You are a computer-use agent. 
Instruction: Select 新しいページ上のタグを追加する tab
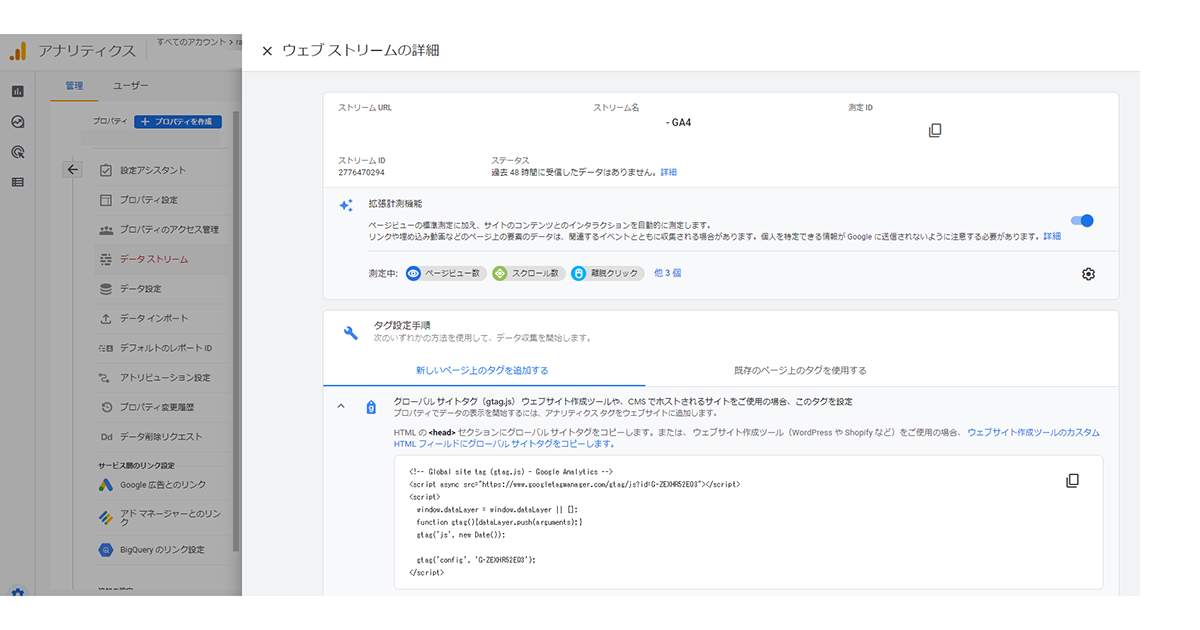482,370
